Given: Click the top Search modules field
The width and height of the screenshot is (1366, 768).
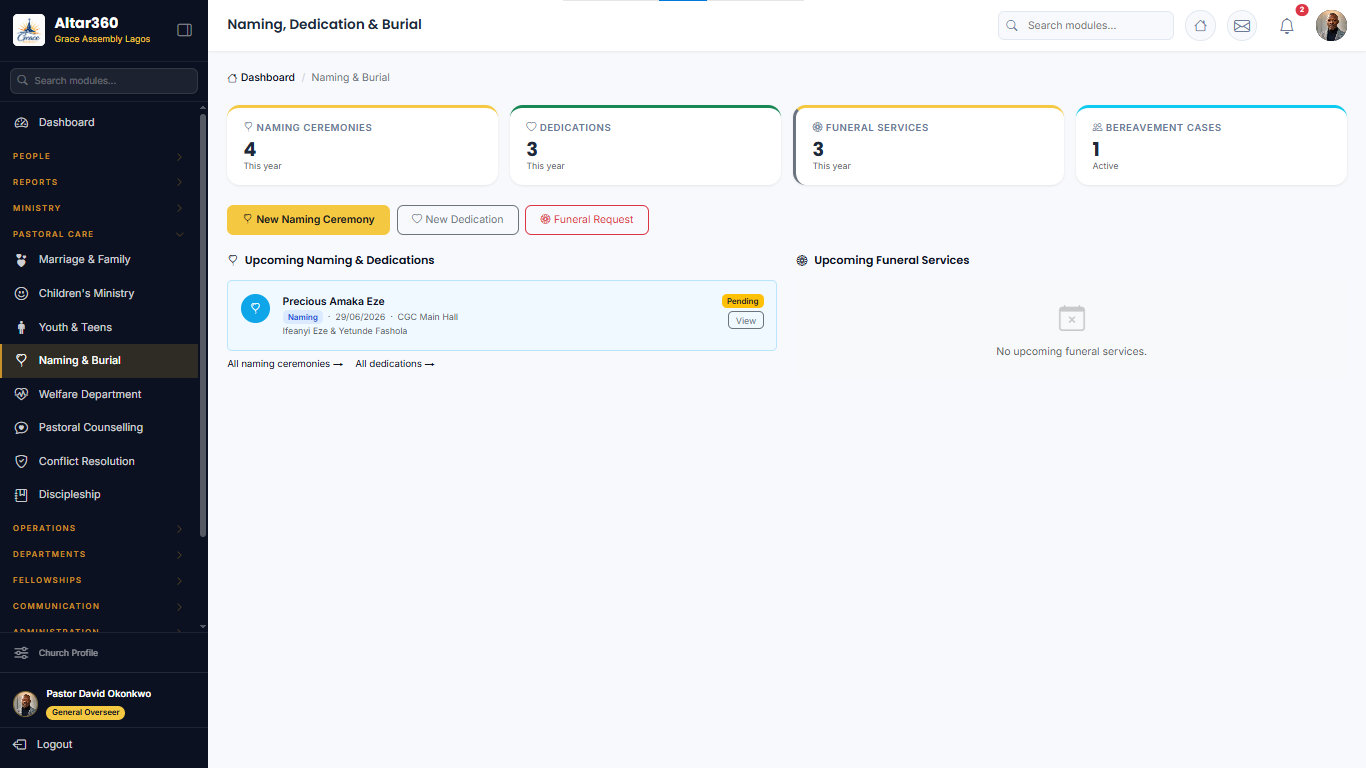Looking at the screenshot, I should point(1086,26).
